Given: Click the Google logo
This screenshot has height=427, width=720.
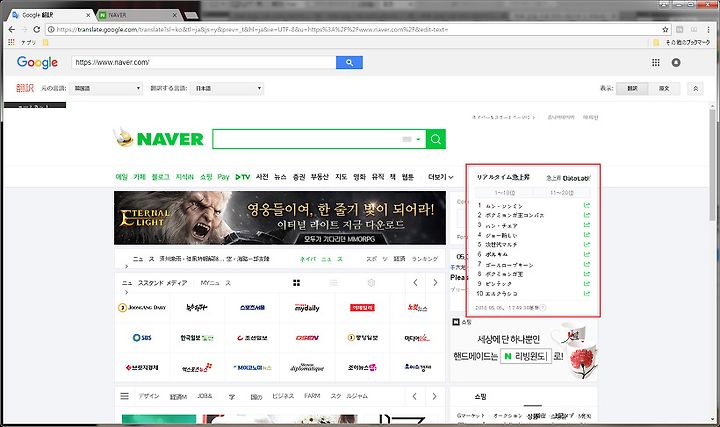Looking at the screenshot, I should coord(37,62).
